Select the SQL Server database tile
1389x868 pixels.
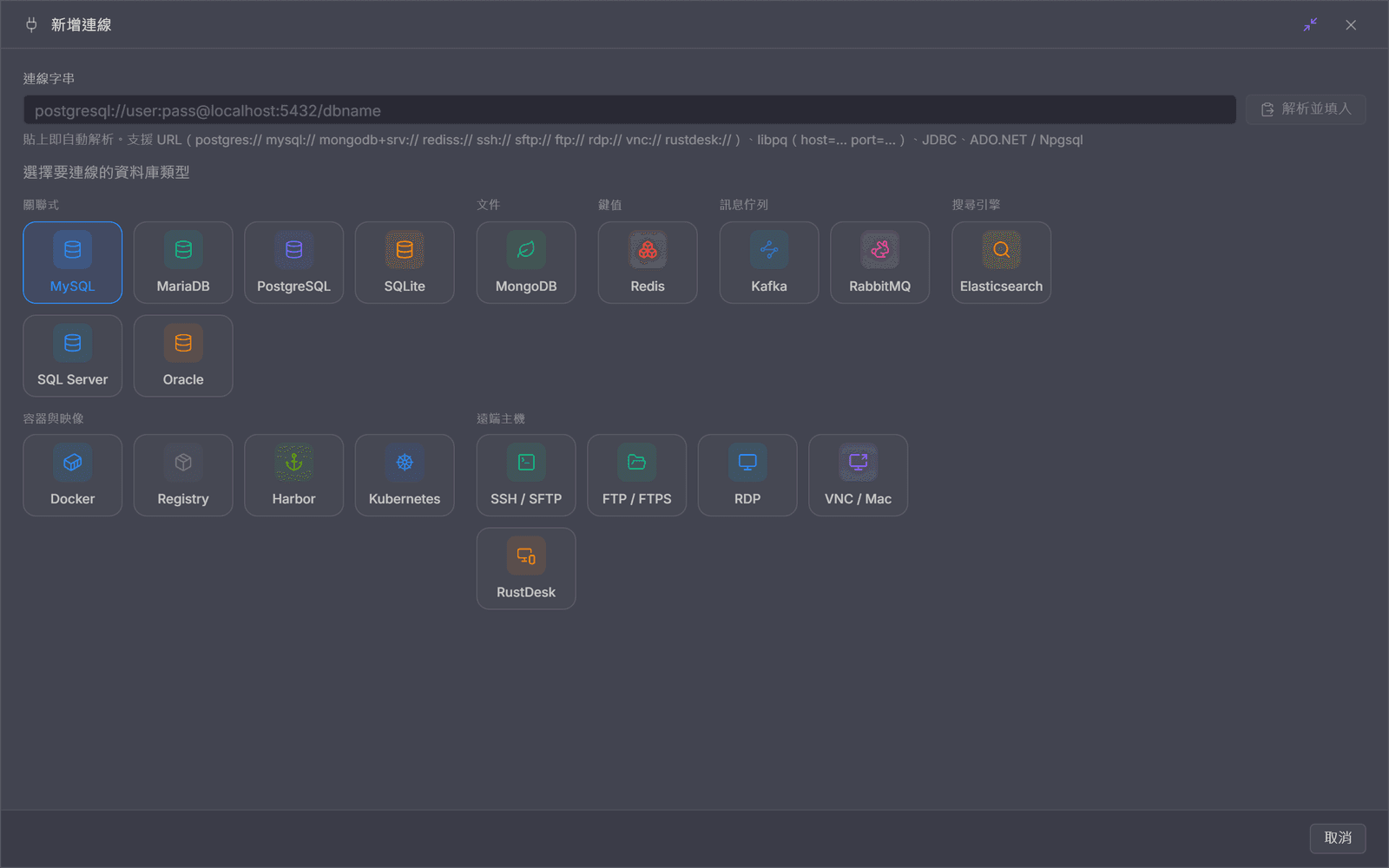coord(73,356)
